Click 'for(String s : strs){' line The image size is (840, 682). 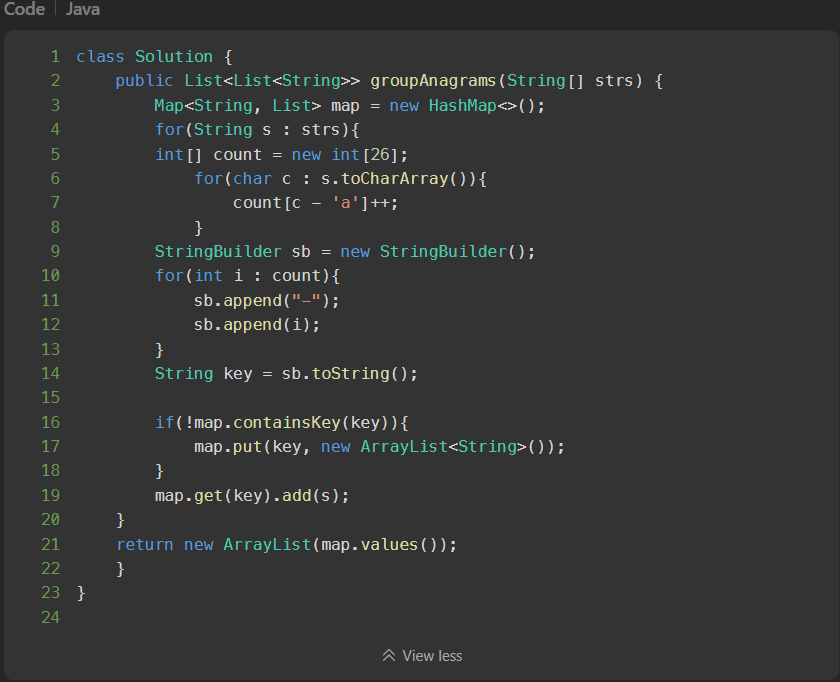(x=257, y=130)
